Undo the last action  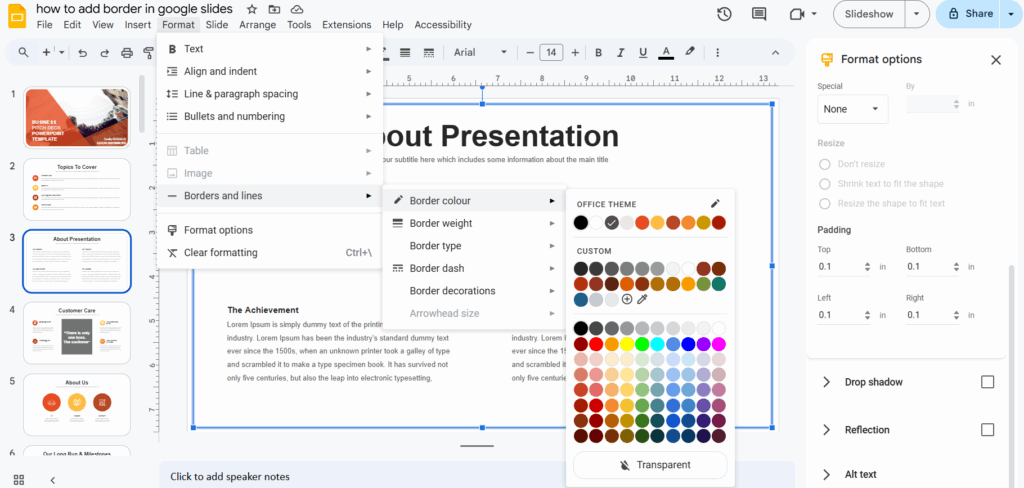point(82,52)
